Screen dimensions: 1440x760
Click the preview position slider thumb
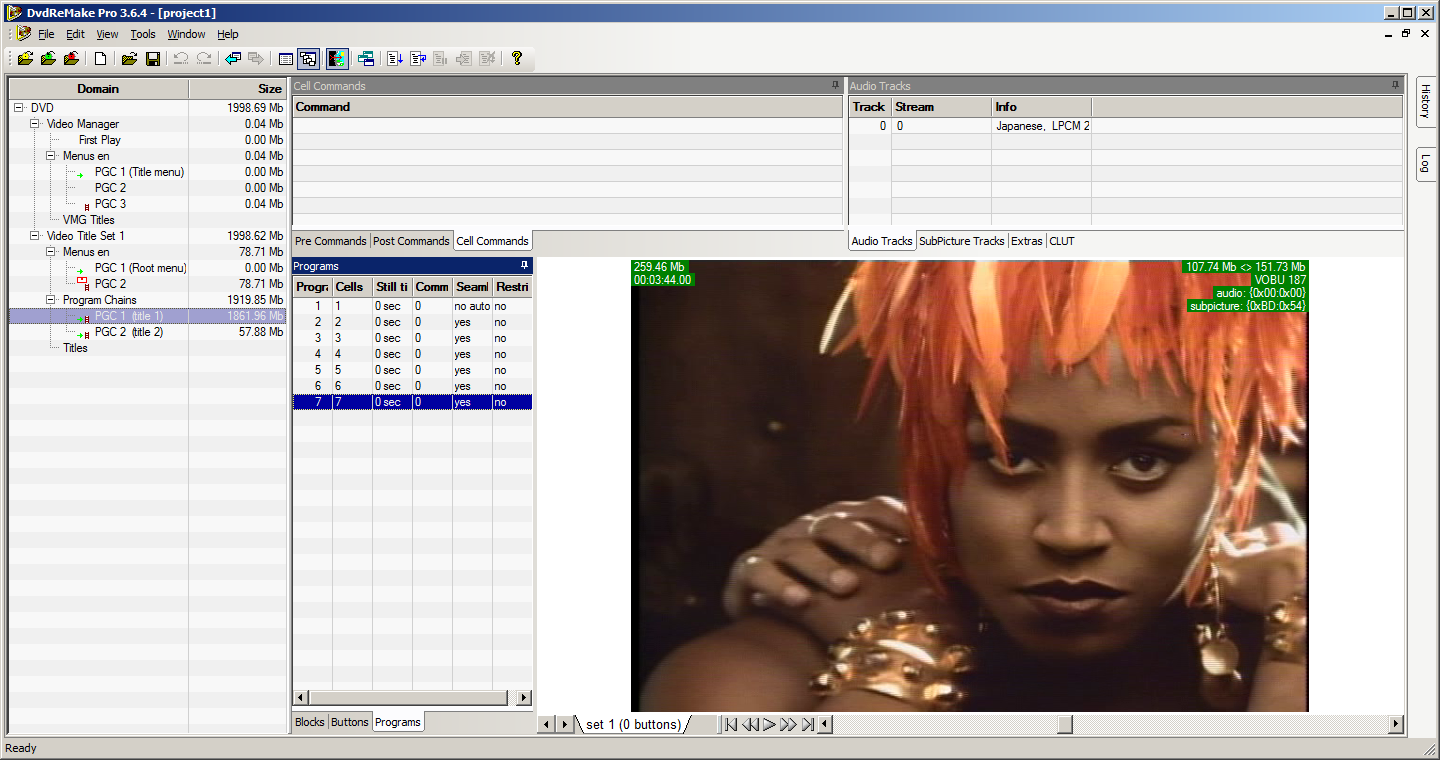(x=1065, y=724)
